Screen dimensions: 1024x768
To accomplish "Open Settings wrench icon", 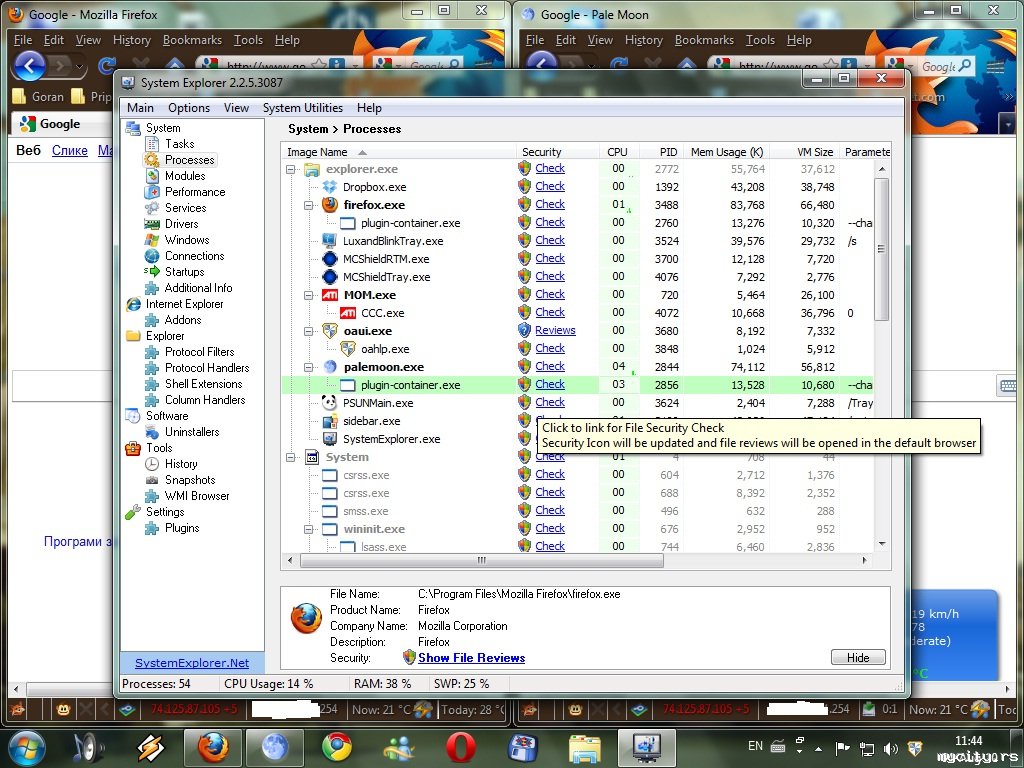I will pos(133,512).
